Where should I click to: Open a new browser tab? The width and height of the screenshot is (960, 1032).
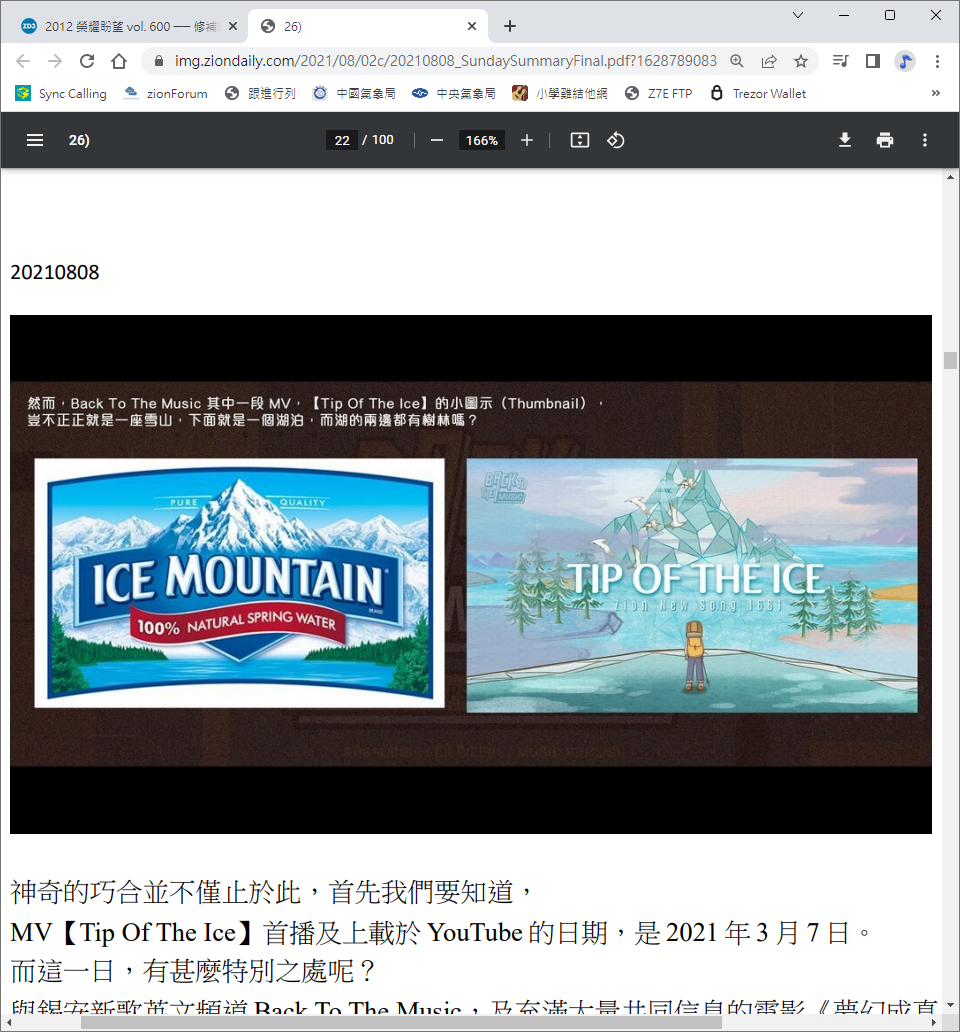[510, 26]
